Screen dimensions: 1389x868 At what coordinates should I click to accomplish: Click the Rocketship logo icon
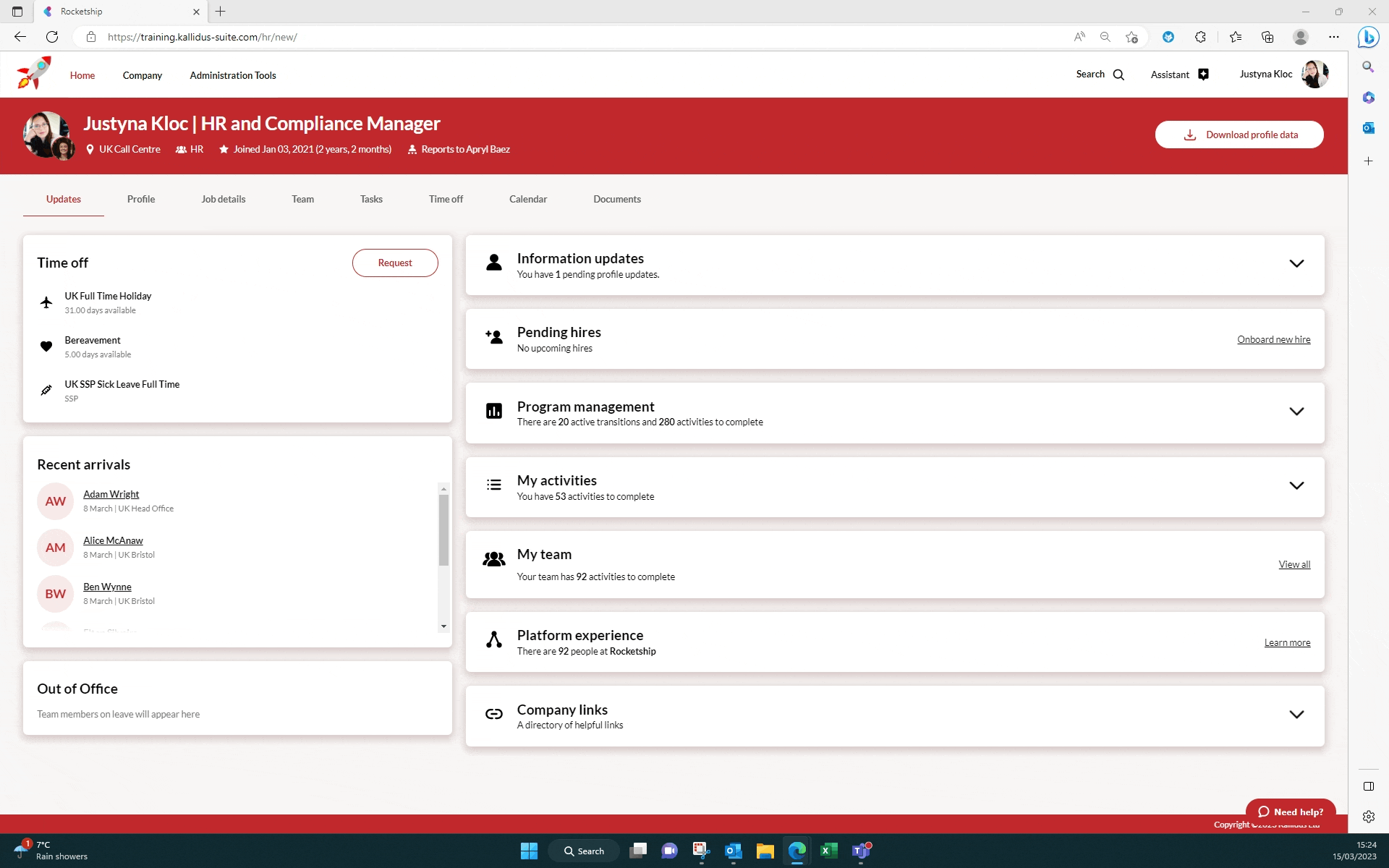[33, 74]
